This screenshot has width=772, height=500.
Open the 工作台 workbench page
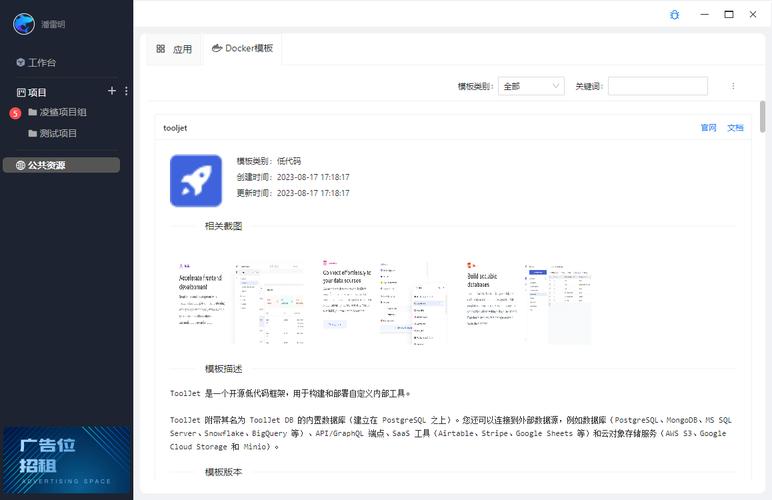(36, 62)
